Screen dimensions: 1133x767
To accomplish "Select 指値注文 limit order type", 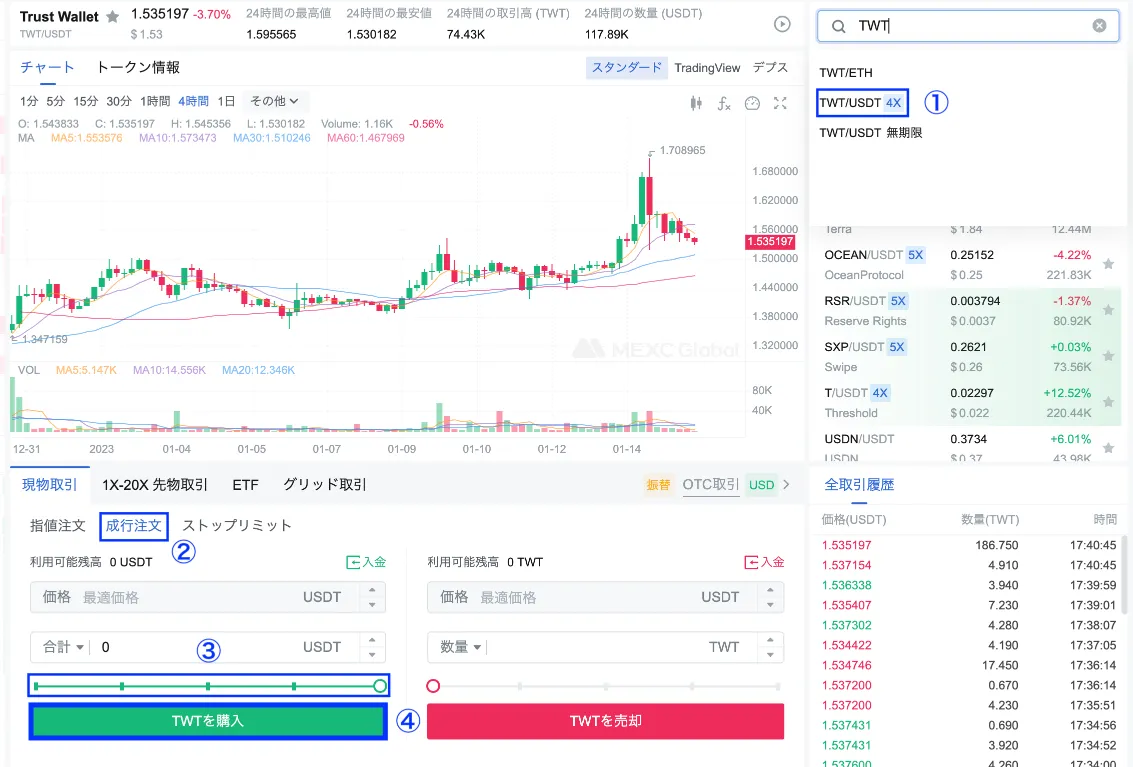I will 58,526.
